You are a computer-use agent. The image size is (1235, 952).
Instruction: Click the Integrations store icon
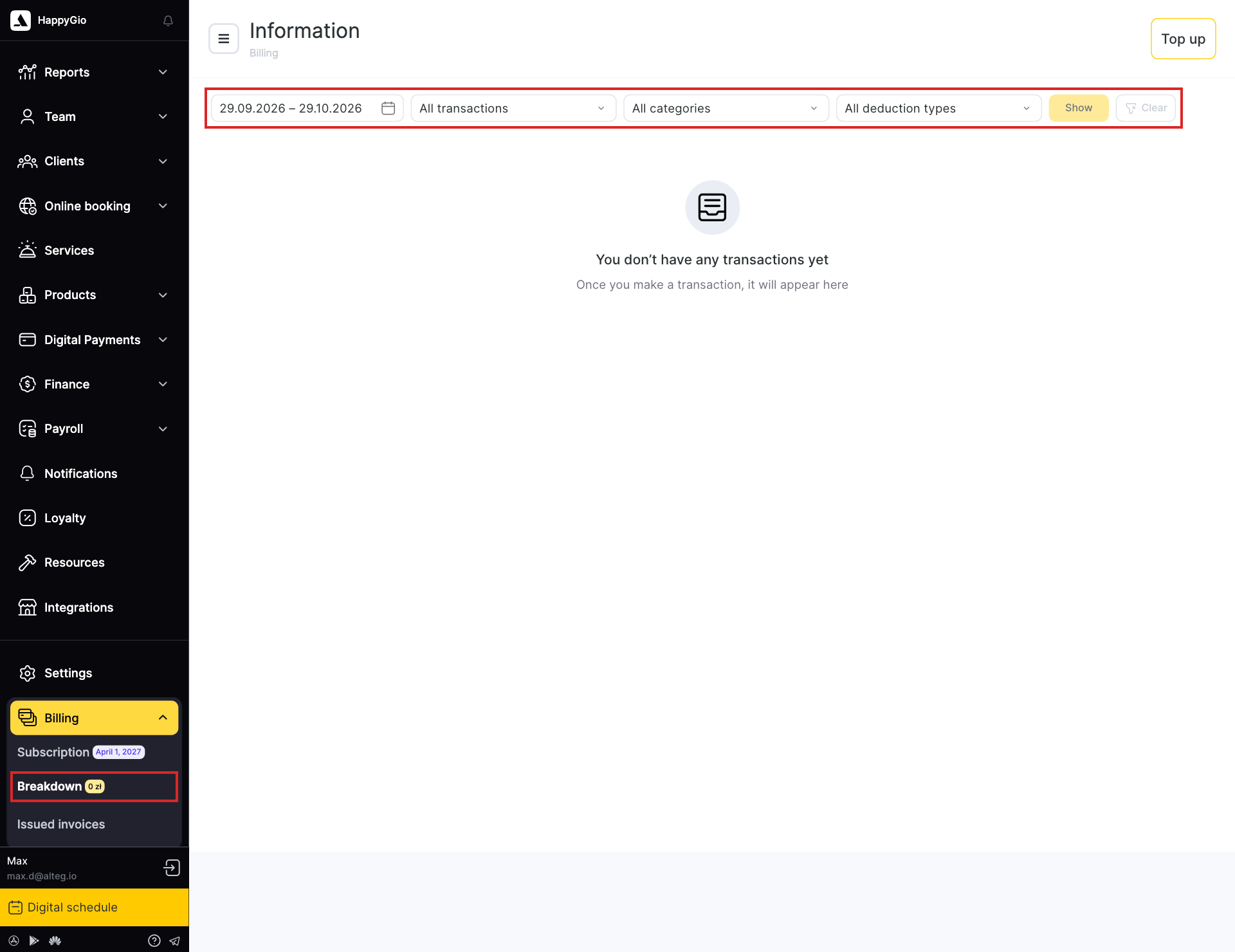27,607
